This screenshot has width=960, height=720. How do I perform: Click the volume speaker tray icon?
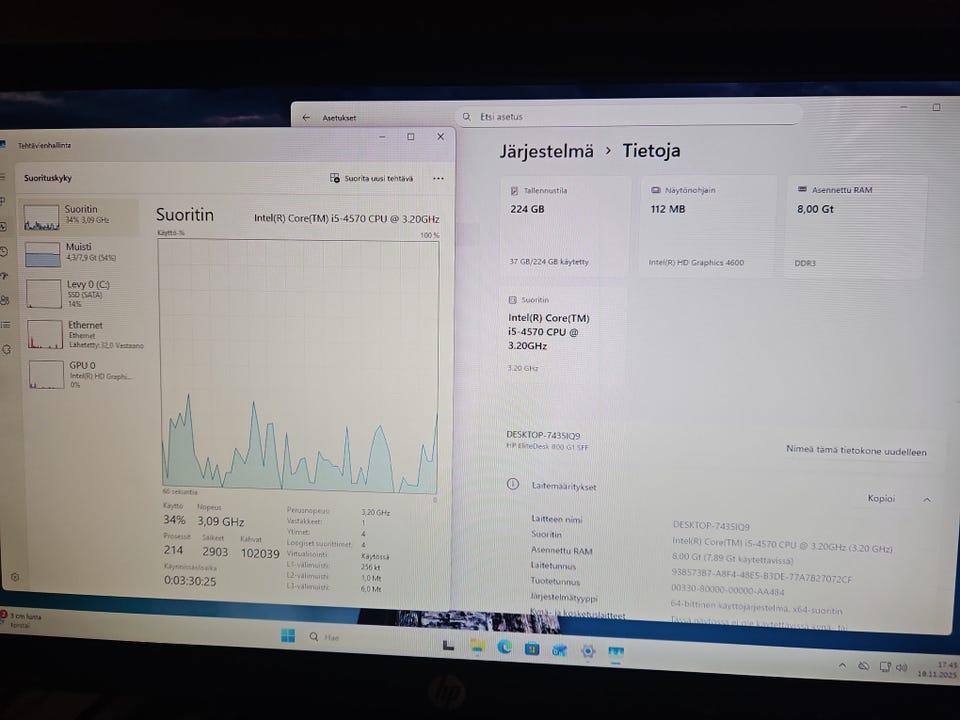click(x=901, y=667)
